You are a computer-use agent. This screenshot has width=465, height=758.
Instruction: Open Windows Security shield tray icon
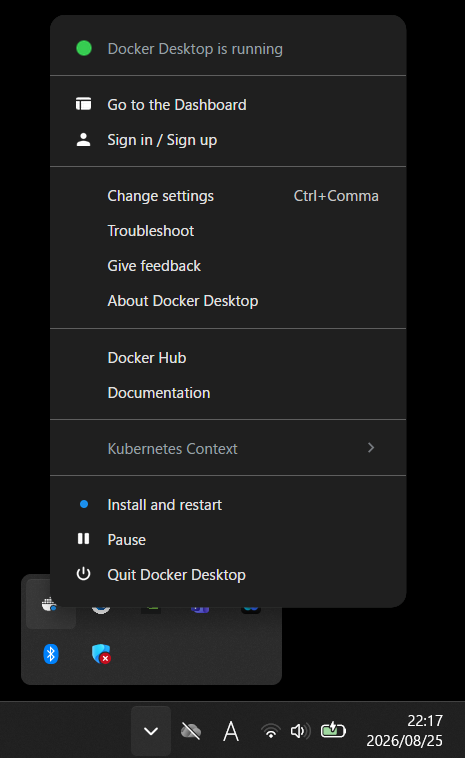101,654
